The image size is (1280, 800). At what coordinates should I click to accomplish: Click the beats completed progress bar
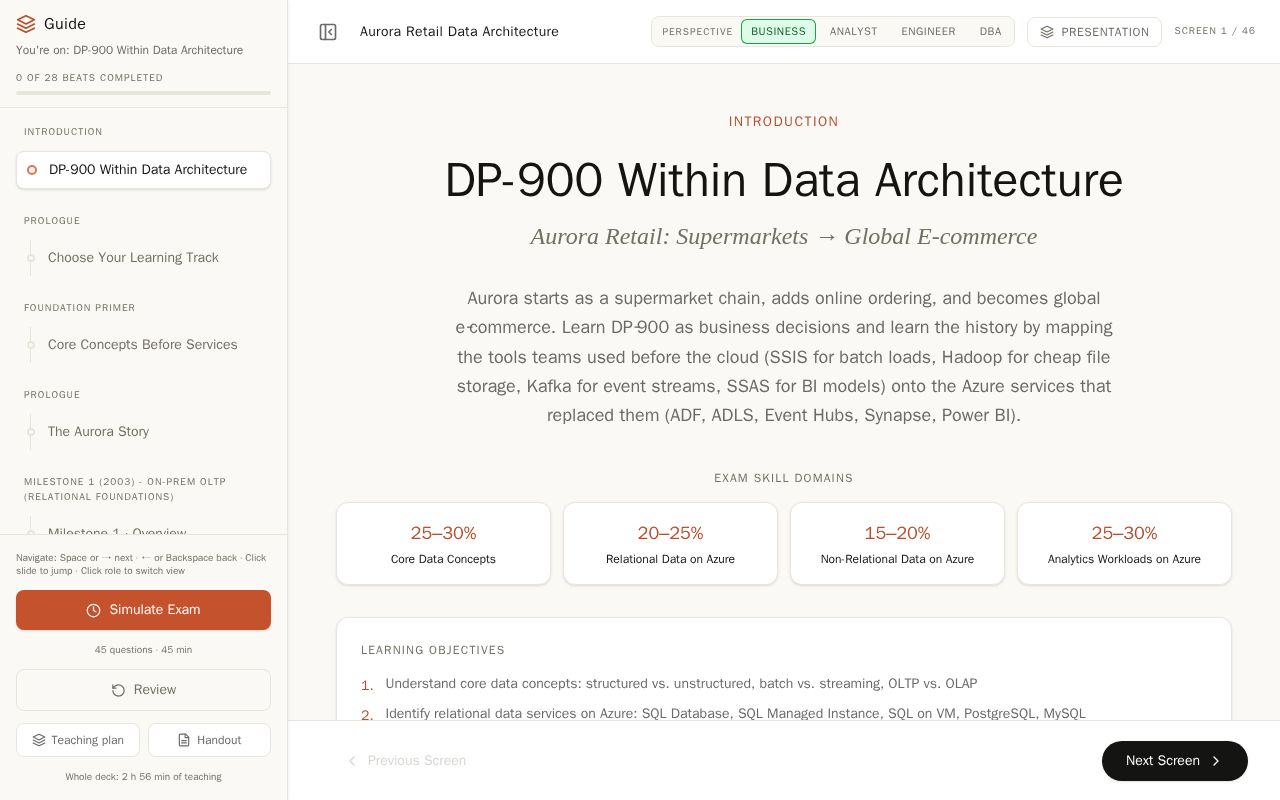coord(143,93)
